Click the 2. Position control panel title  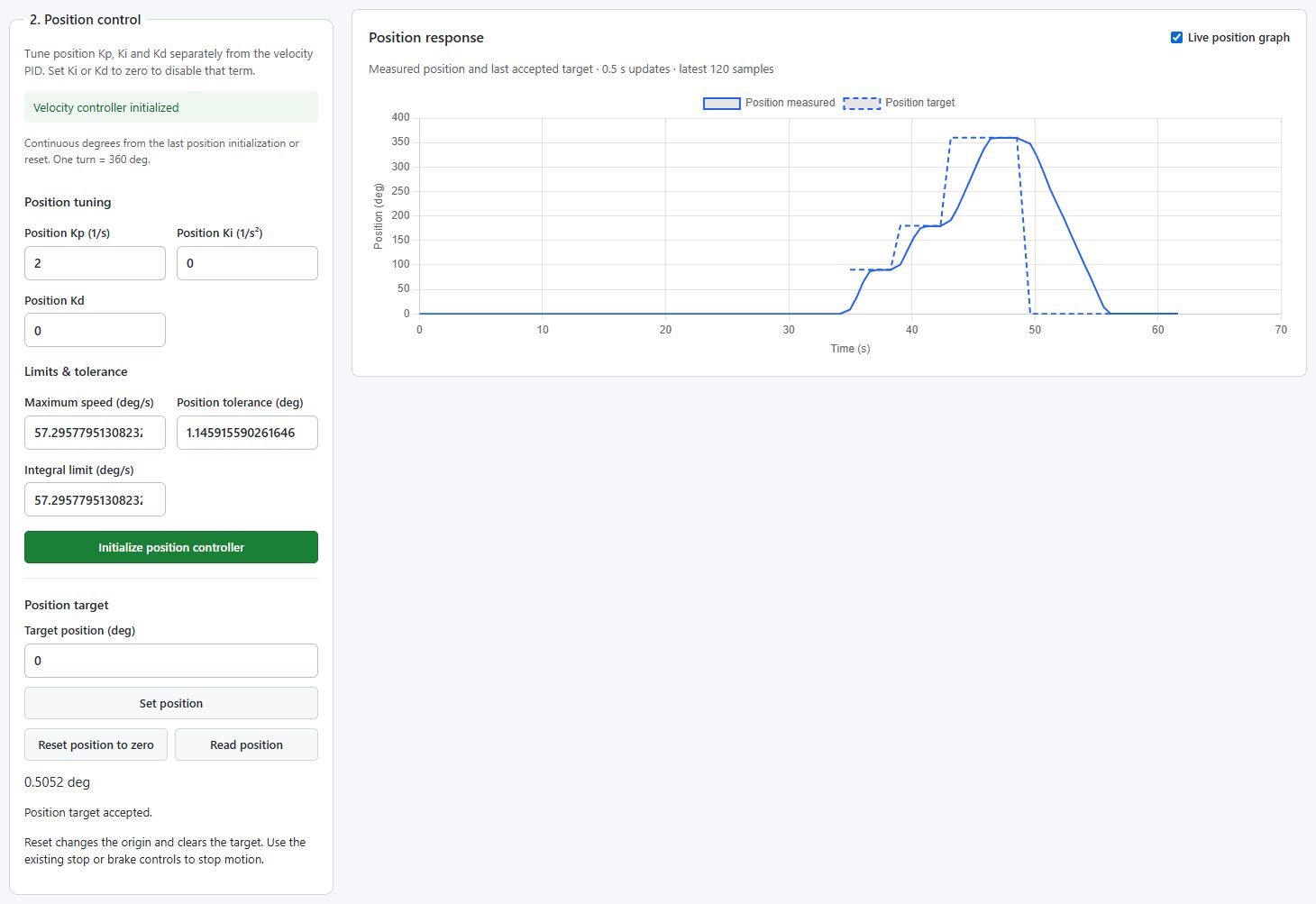(86, 20)
